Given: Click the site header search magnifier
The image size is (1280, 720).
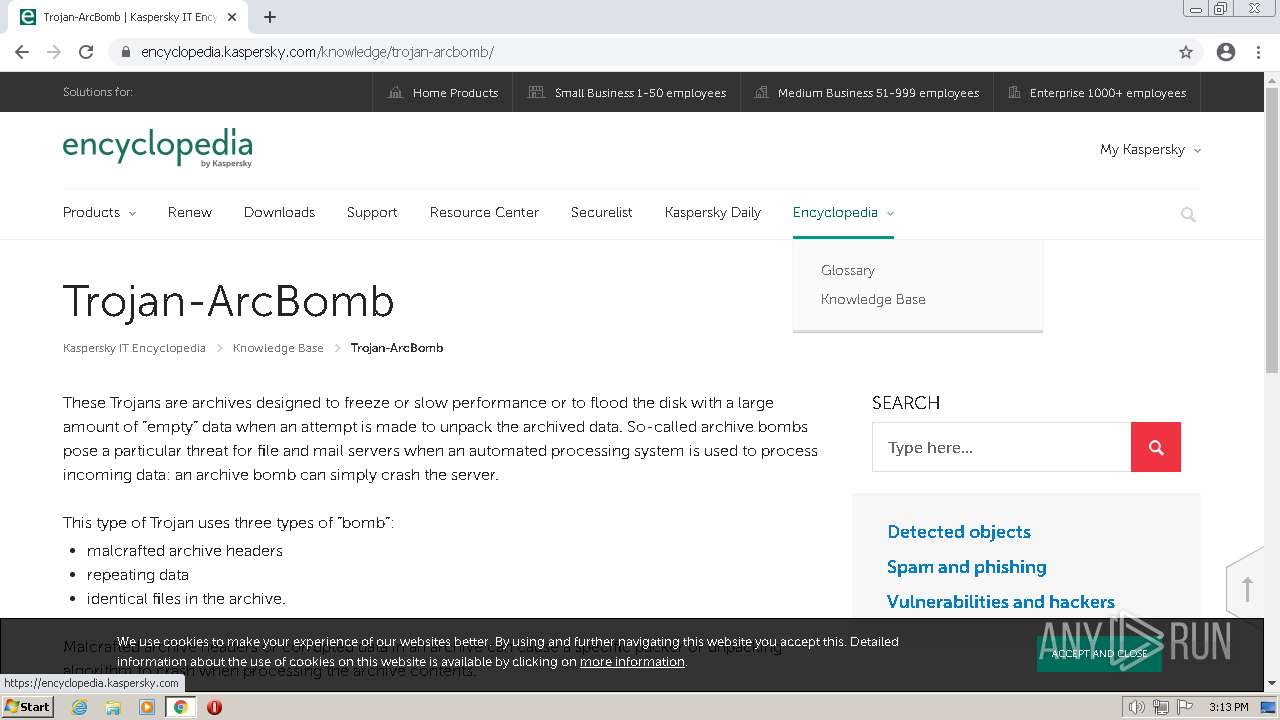Looking at the screenshot, I should pos(1188,214).
